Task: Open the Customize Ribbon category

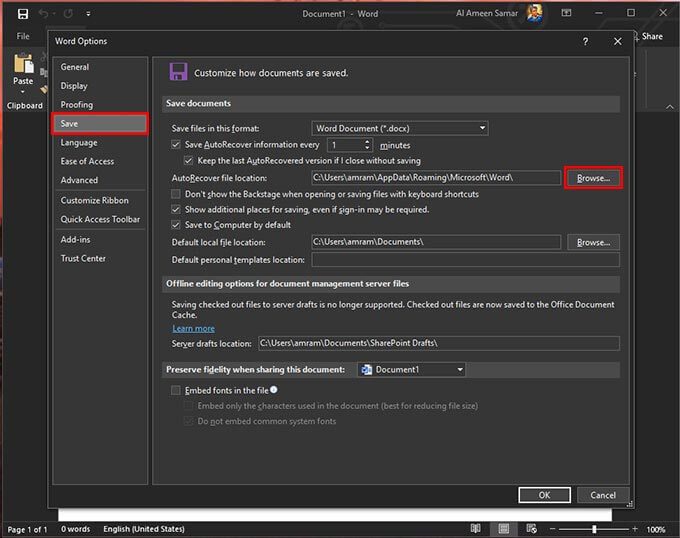Action: [100, 200]
